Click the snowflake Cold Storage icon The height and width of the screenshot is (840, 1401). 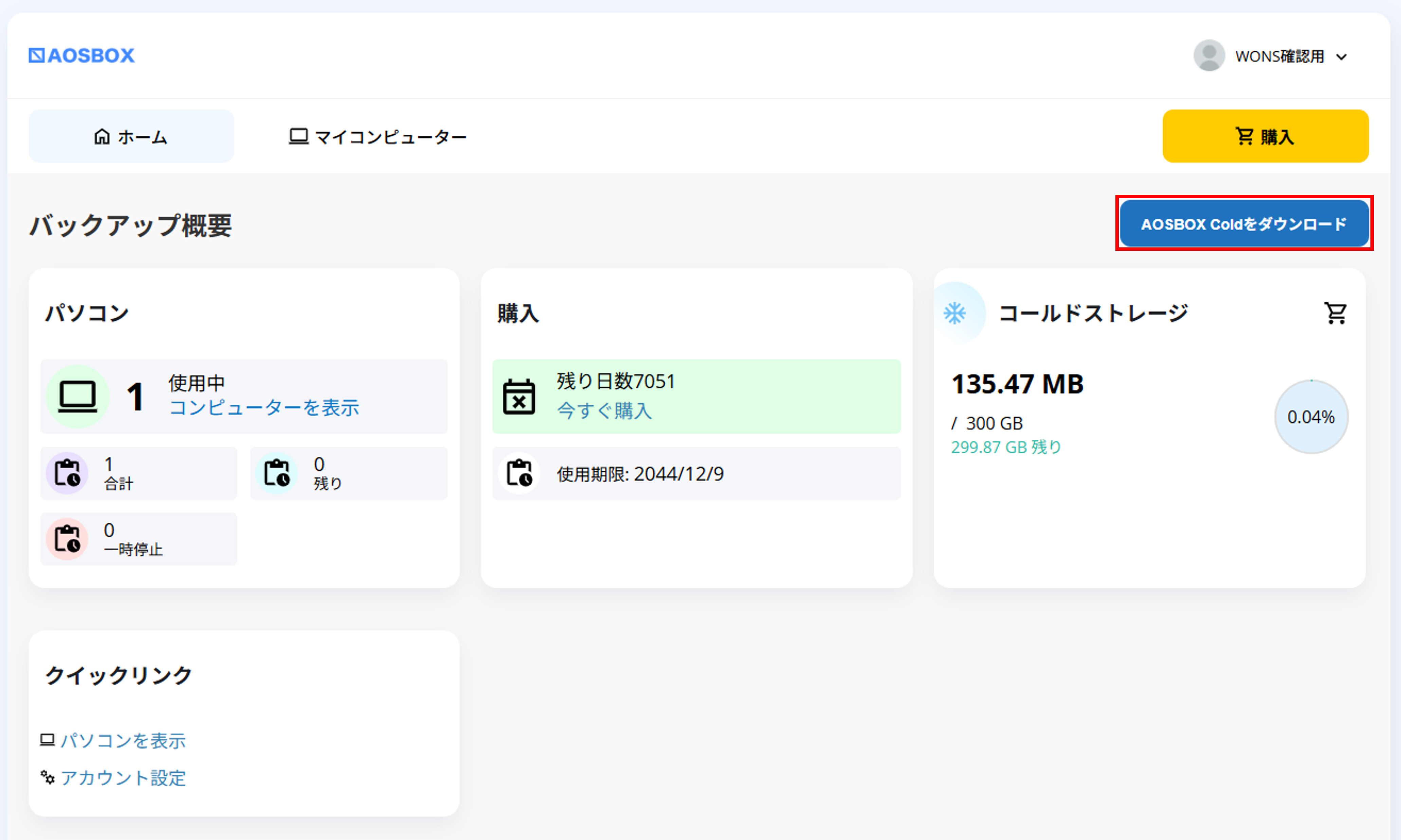pos(955,313)
